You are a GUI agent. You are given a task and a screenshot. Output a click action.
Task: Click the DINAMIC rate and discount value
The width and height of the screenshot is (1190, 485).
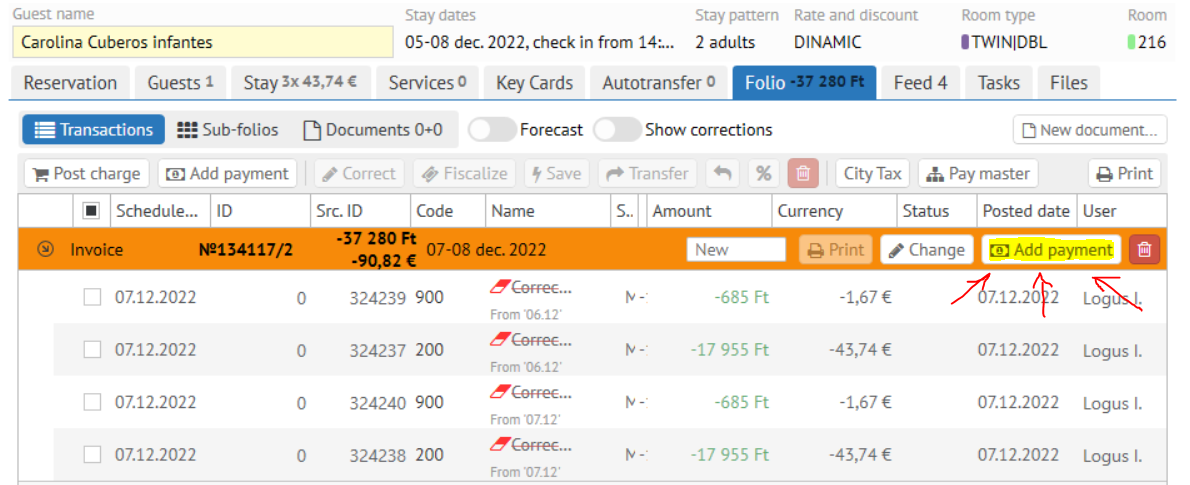828,43
